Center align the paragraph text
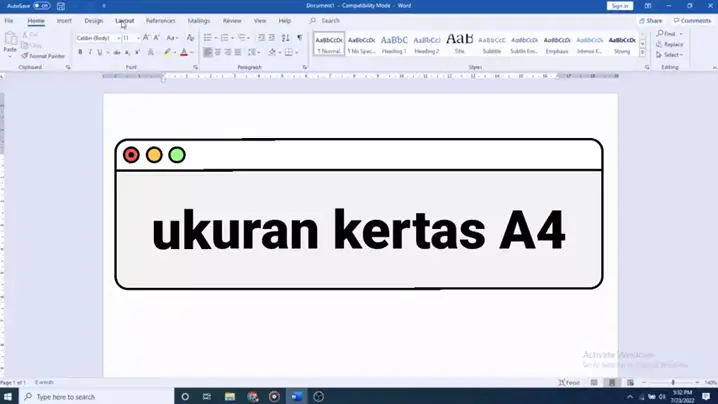Viewport: 718px width, 404px height. [x=219, y=52]
